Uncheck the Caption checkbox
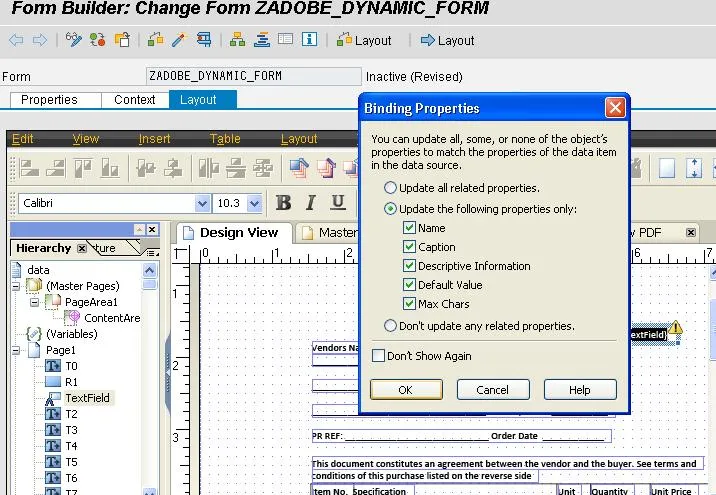716x495 pixels. (409, 247)
